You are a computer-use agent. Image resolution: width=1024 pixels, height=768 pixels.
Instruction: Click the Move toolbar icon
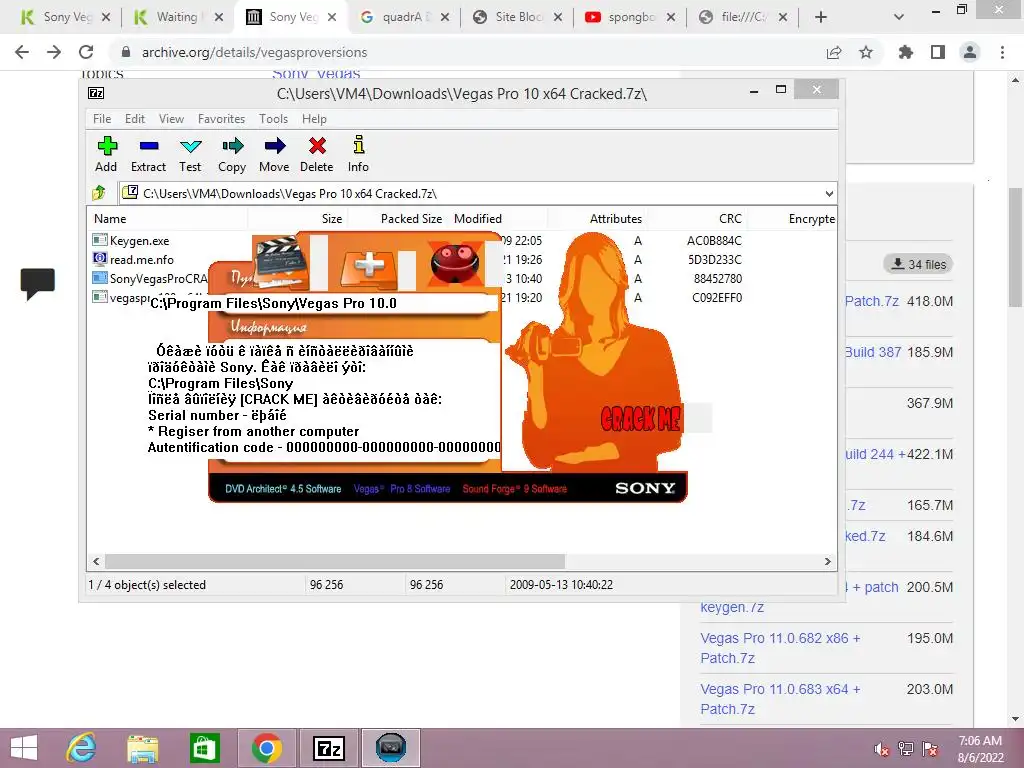pos(274,154)
